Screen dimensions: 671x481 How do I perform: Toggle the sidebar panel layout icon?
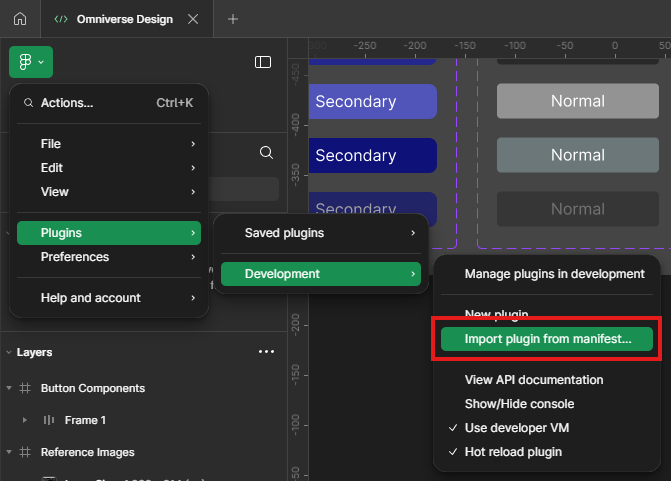tap(263, 62)
